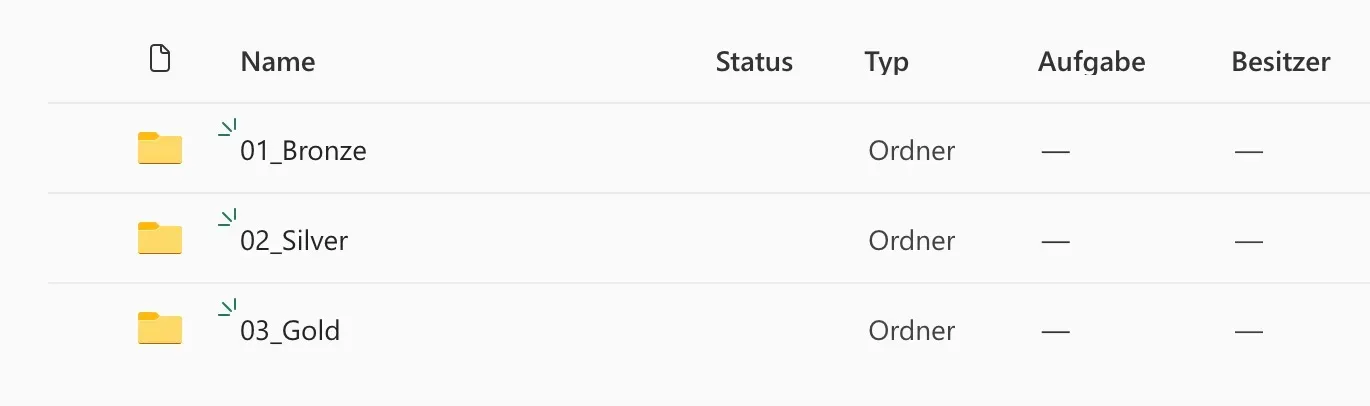This screenshot has width=1370, height=406.
Task: Open the 01_Bronze folder name
Action: (x=303, y=152)
